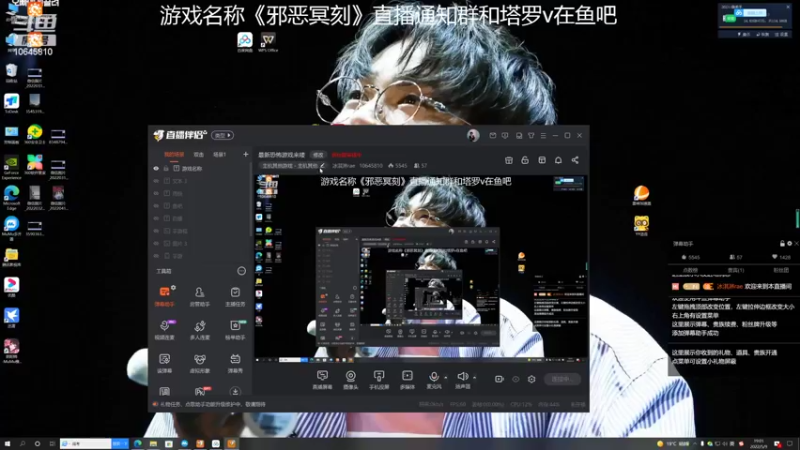Click the gift box icon above the preview

[509, 160]
